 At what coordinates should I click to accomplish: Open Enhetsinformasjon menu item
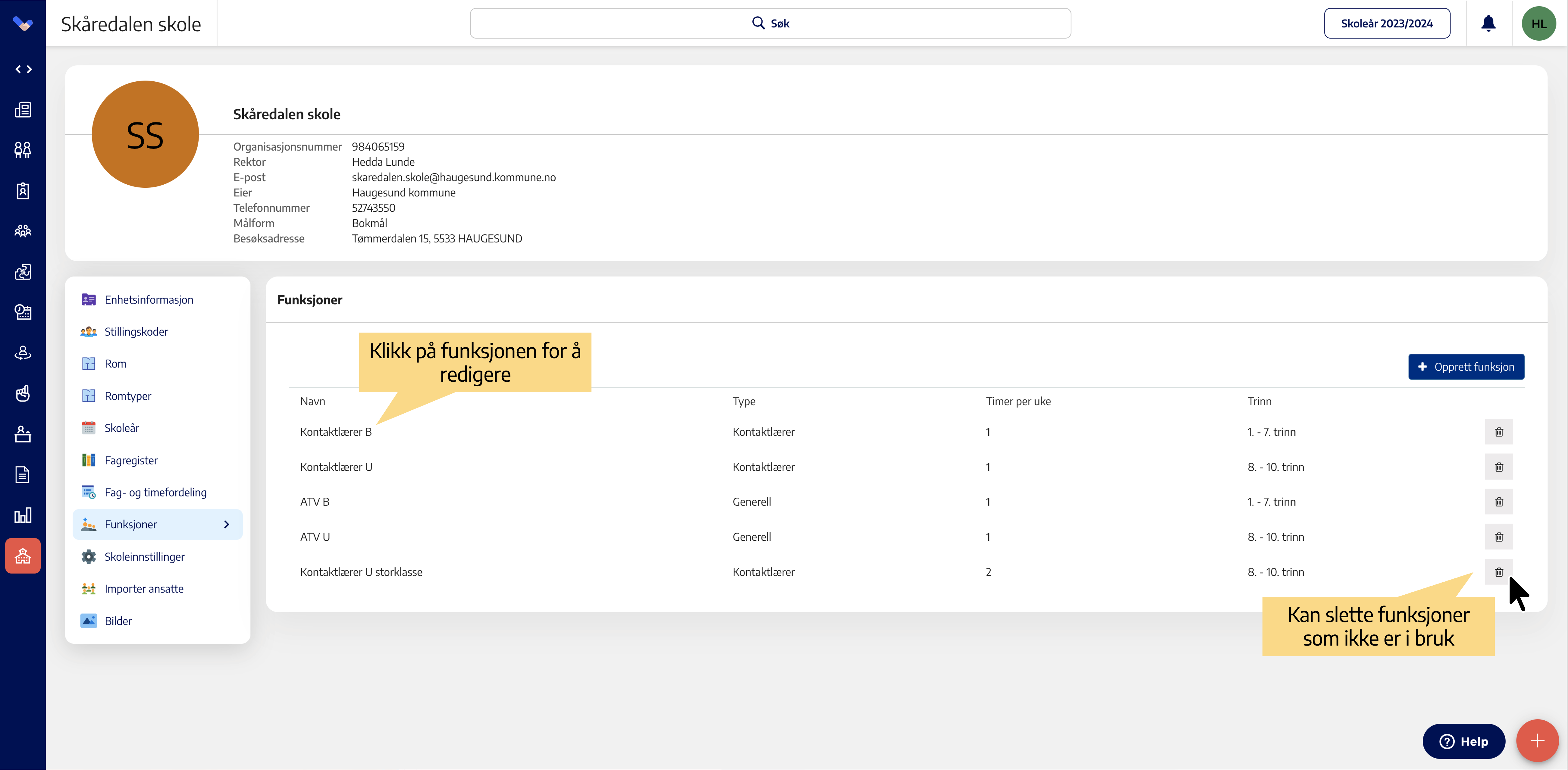click(x=158, y=299)
